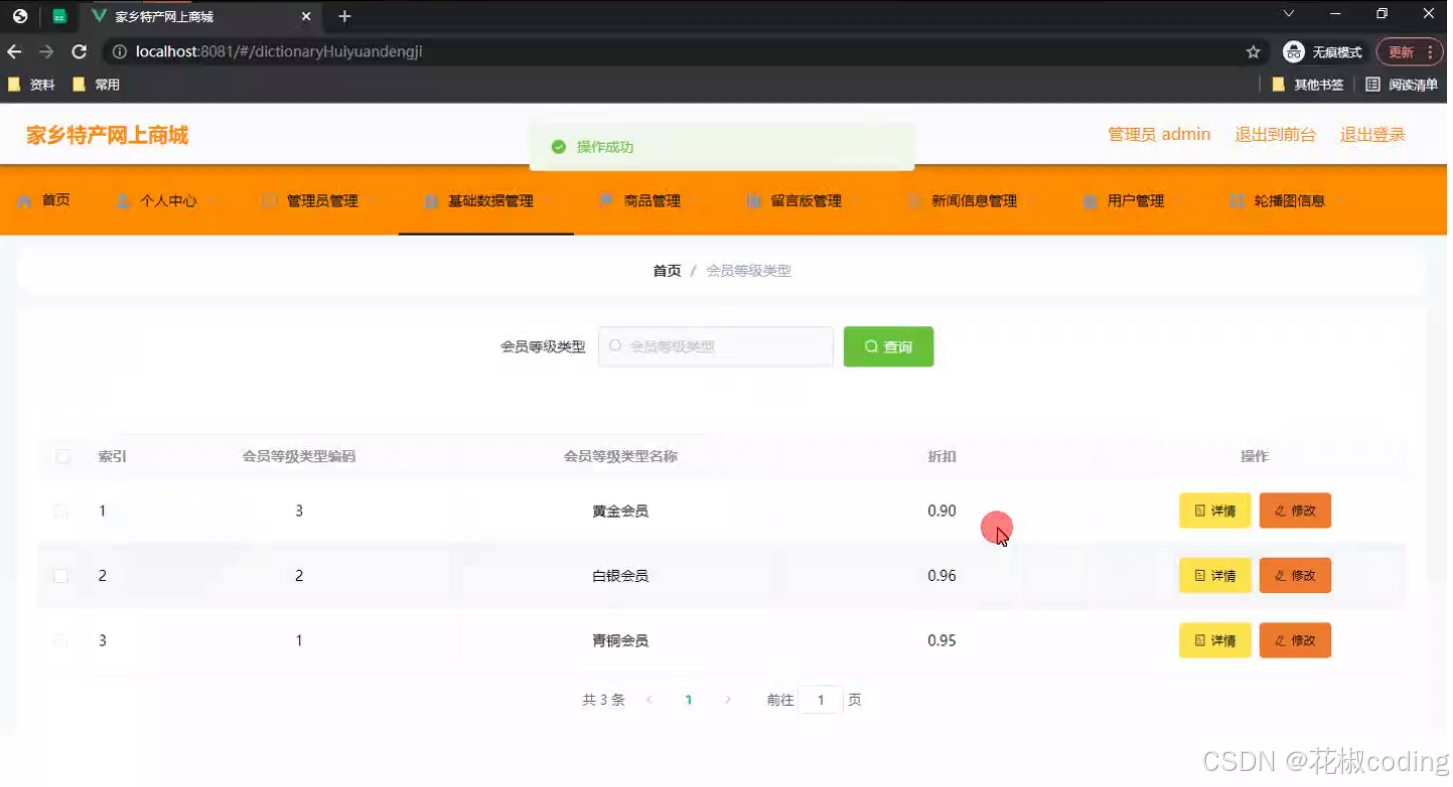
Task: Go back with browser back arrow
Action: pyautogui.click(x=15, y=52)
